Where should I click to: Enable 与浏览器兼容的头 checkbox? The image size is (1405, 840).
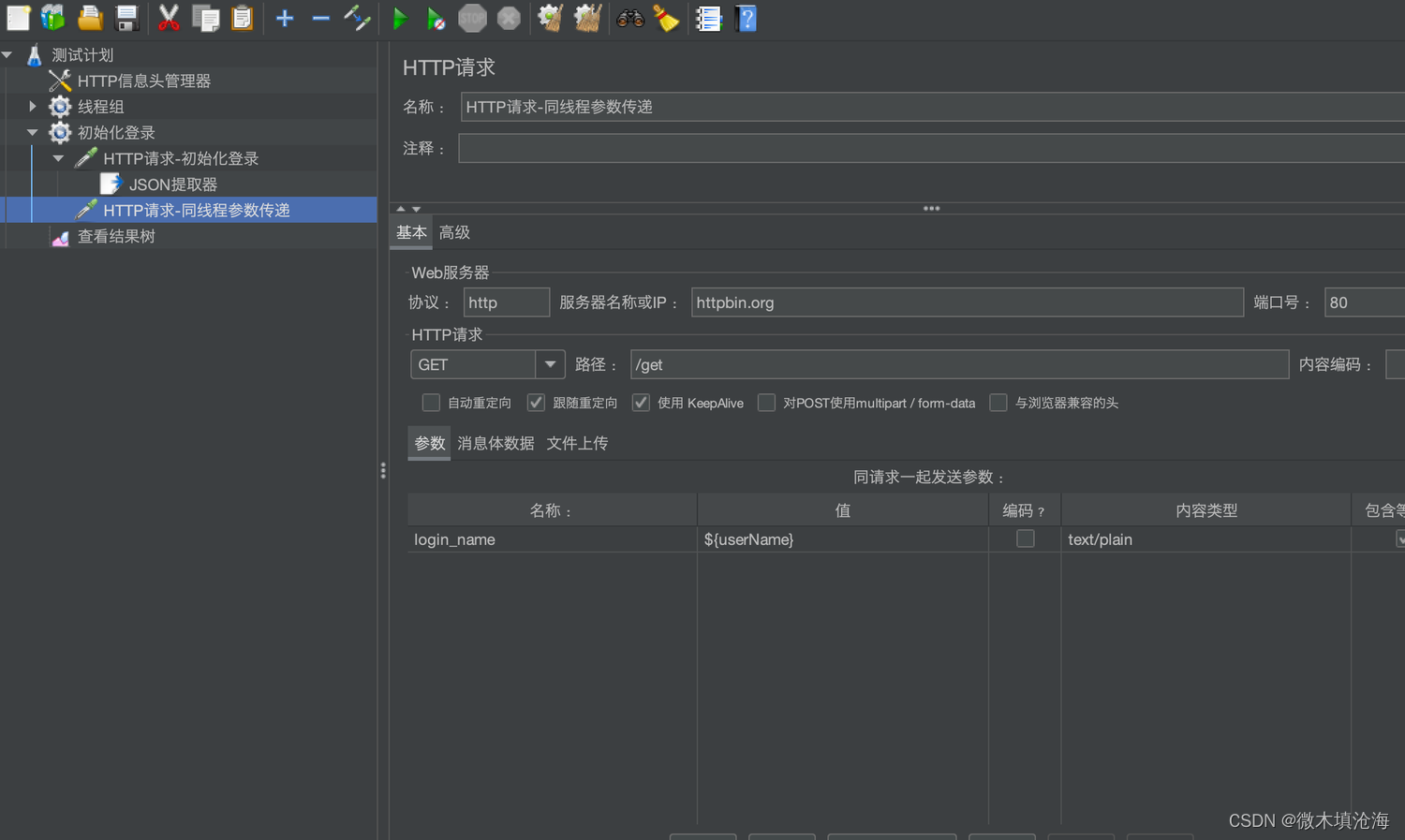point(998,403)
